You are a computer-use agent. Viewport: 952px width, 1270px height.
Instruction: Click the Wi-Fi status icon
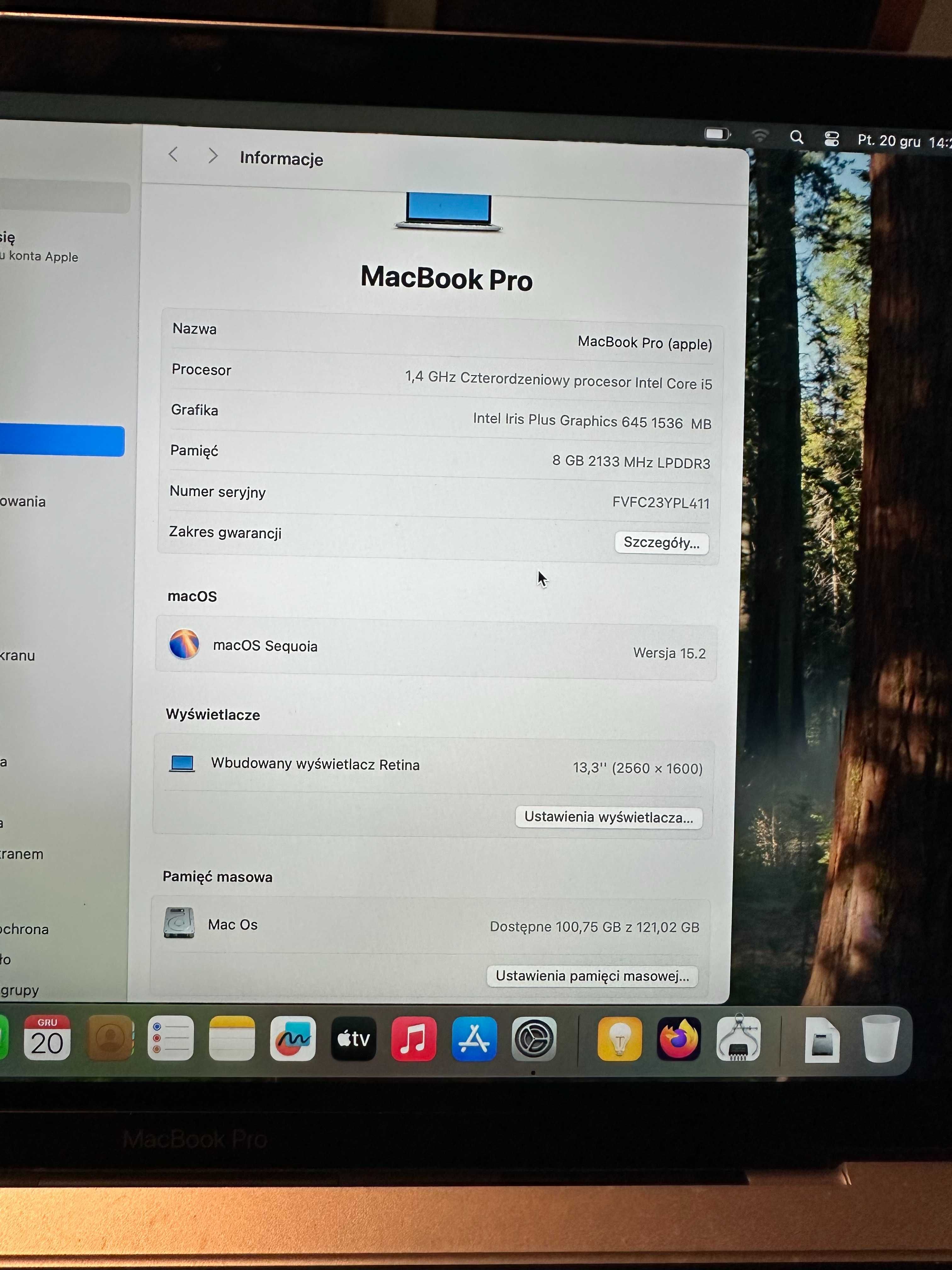(760, 135)
